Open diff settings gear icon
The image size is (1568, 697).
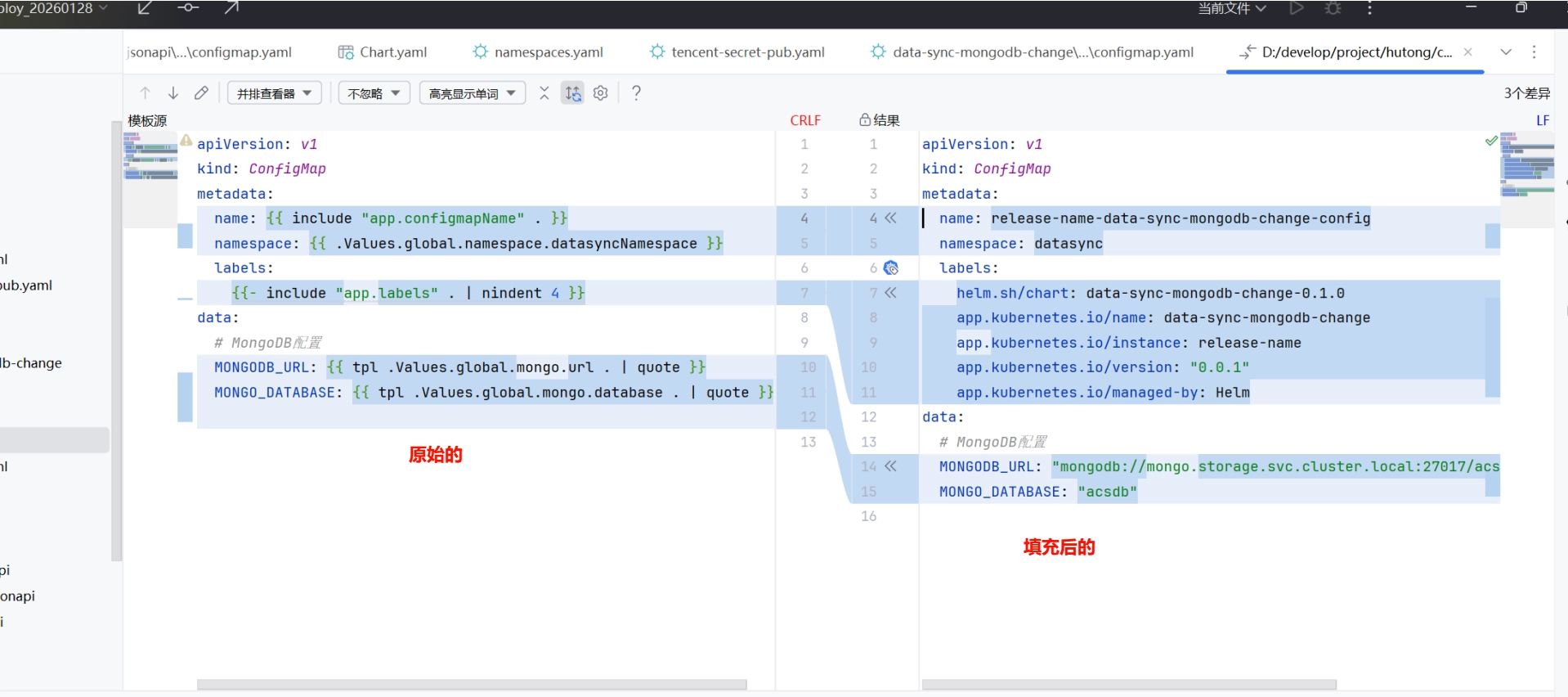coord(601,93)
